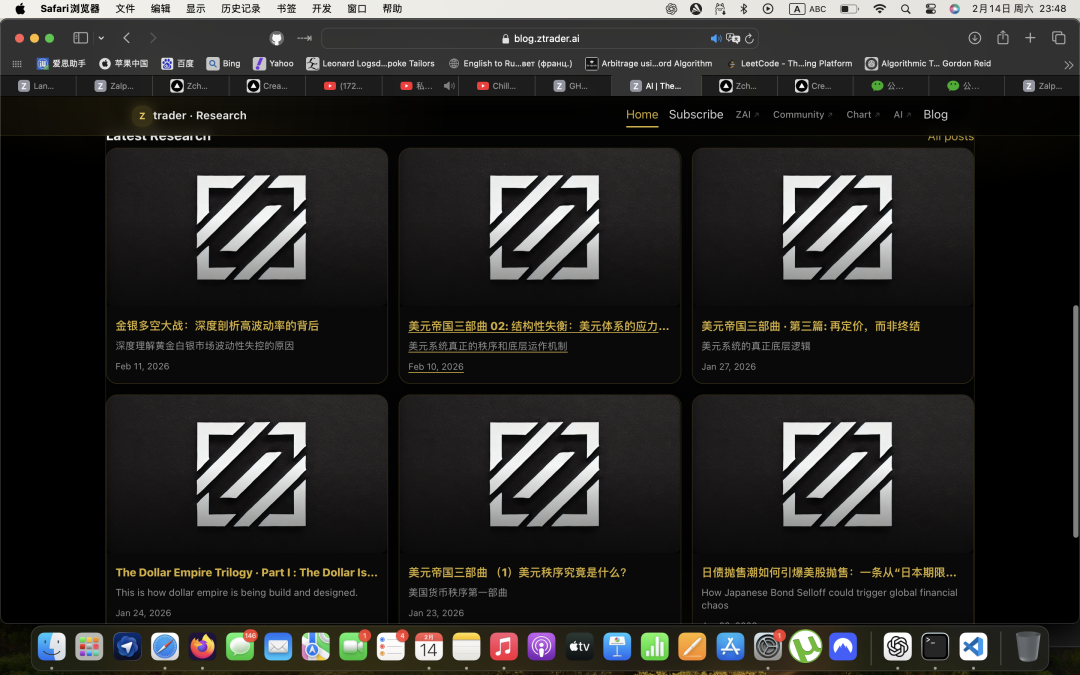The height and width of the screenshot is (675, 1080).
Task: Mute the audio-playing YouTube tab via its speaker icon
Action: pos(449,86)
